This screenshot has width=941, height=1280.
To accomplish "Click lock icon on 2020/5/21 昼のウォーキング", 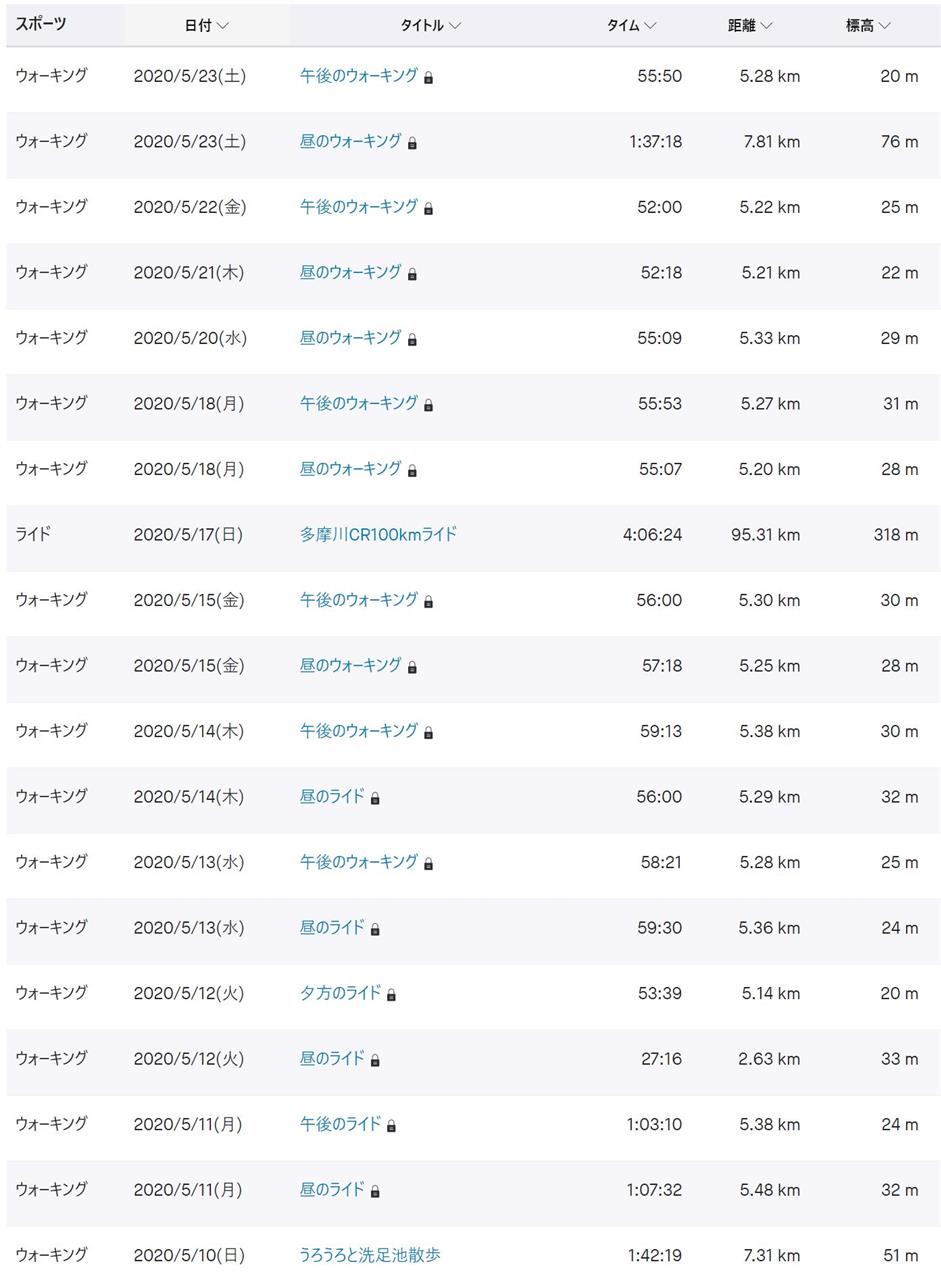I will [x=412, y=274].
